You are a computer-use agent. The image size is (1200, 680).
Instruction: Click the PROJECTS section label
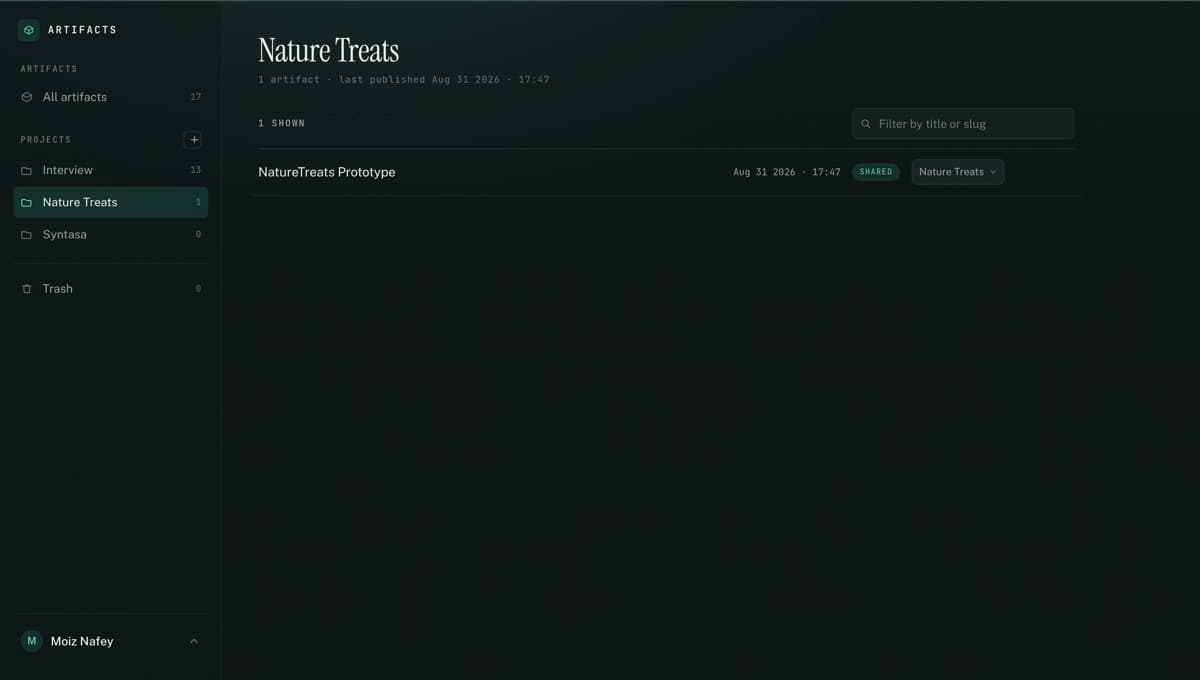click(46, 140)
